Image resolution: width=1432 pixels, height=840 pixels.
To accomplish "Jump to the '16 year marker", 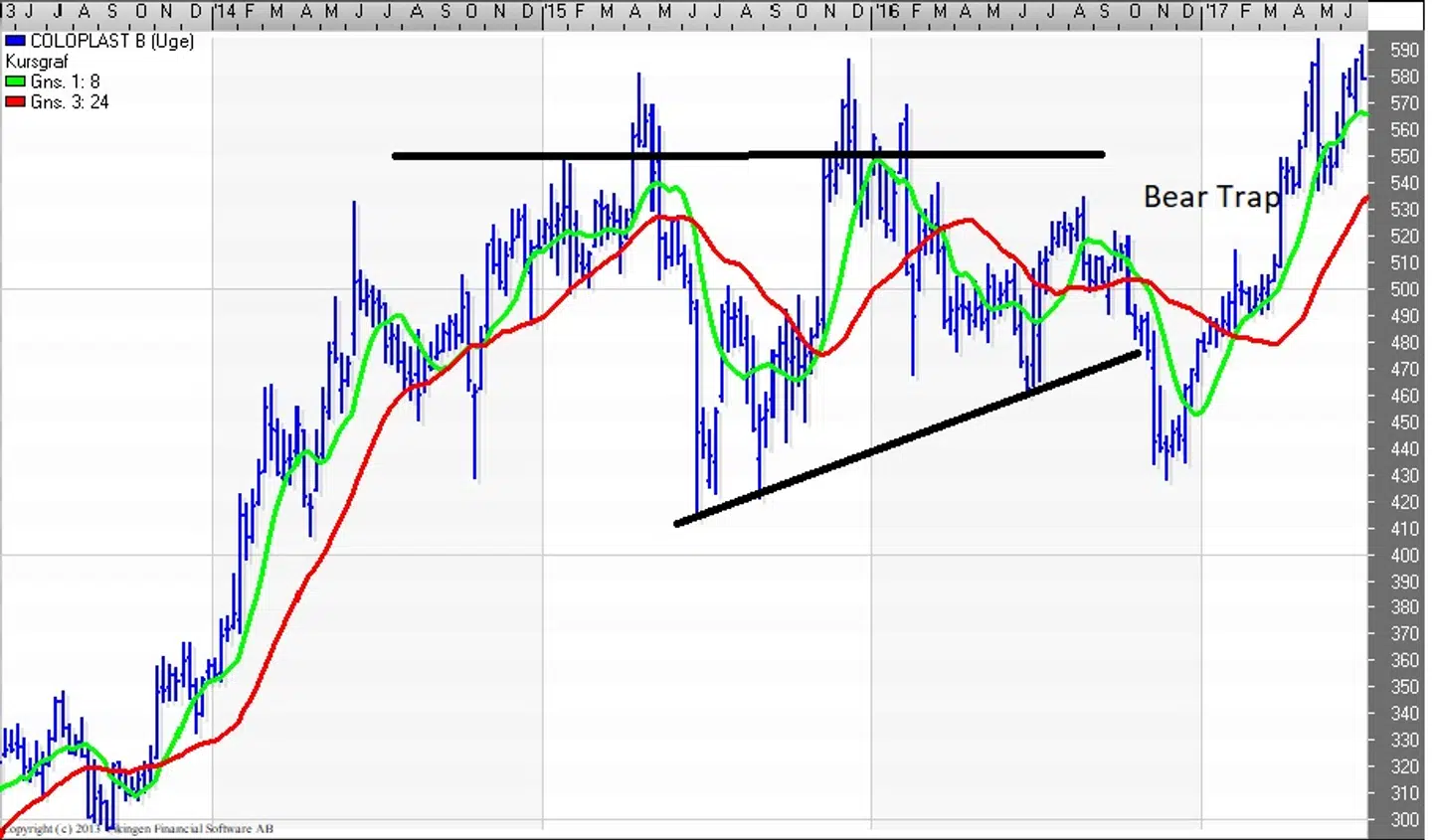I will pyautogui.click(x=886, y=11).
